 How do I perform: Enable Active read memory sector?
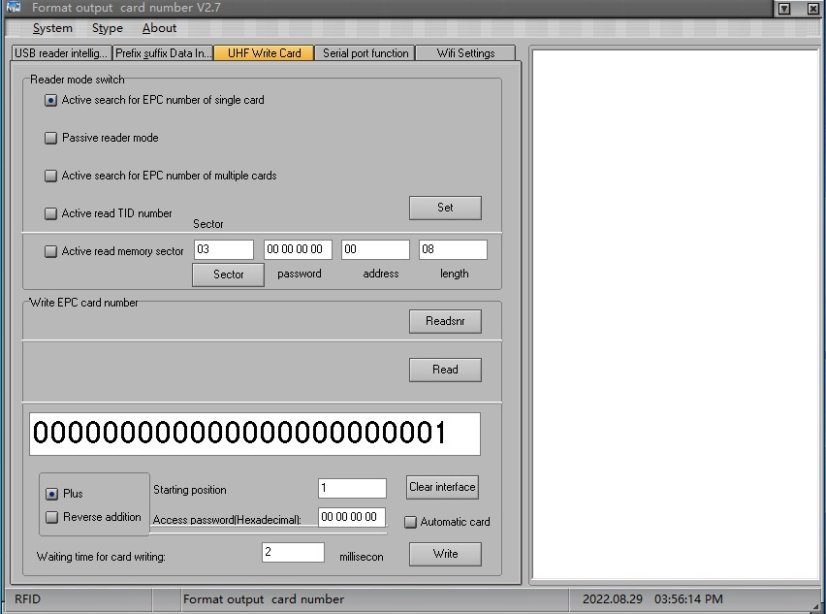click(51, 252)
